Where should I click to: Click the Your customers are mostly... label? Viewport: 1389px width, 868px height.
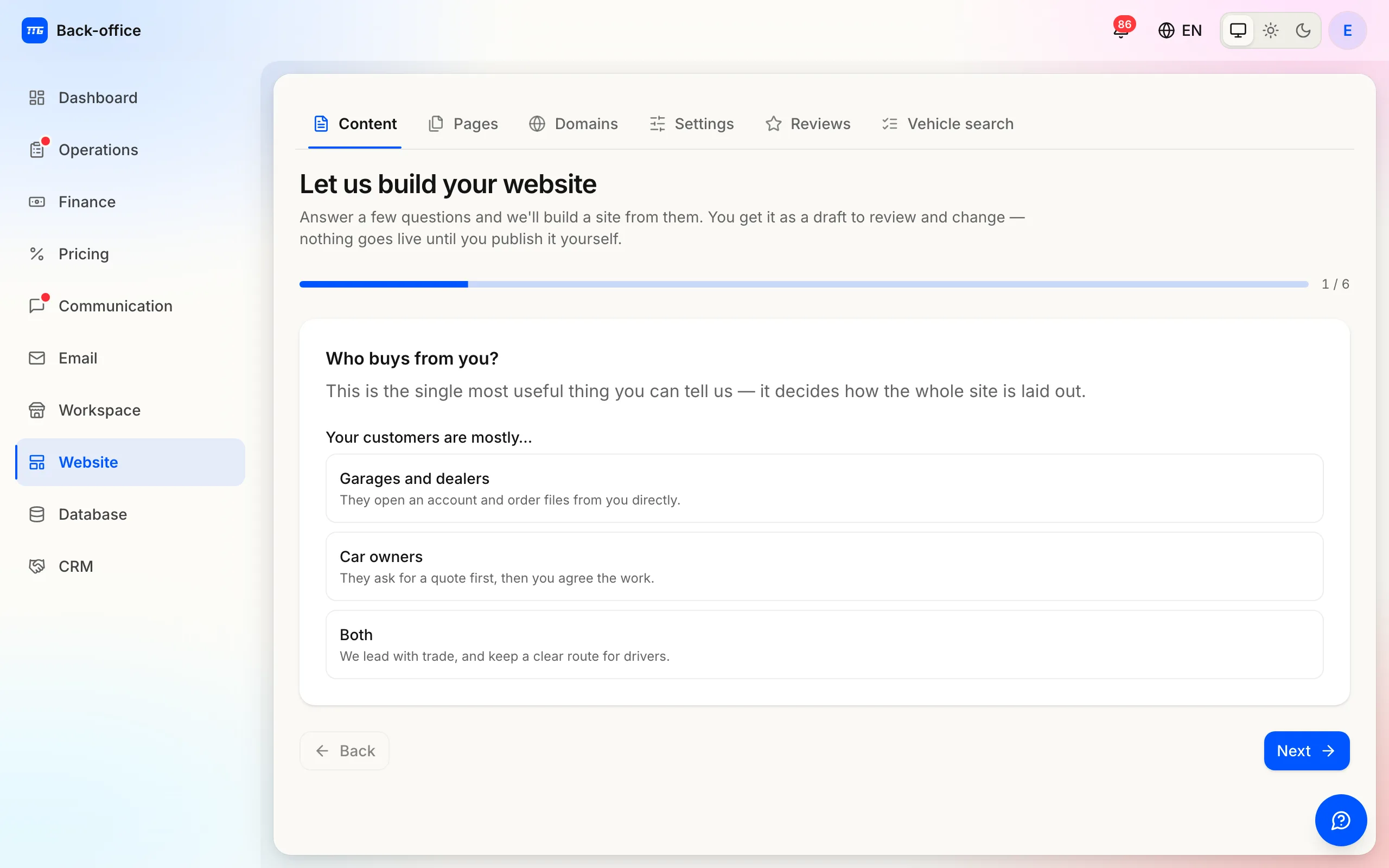pyautogui.click(x=429, y=437)
